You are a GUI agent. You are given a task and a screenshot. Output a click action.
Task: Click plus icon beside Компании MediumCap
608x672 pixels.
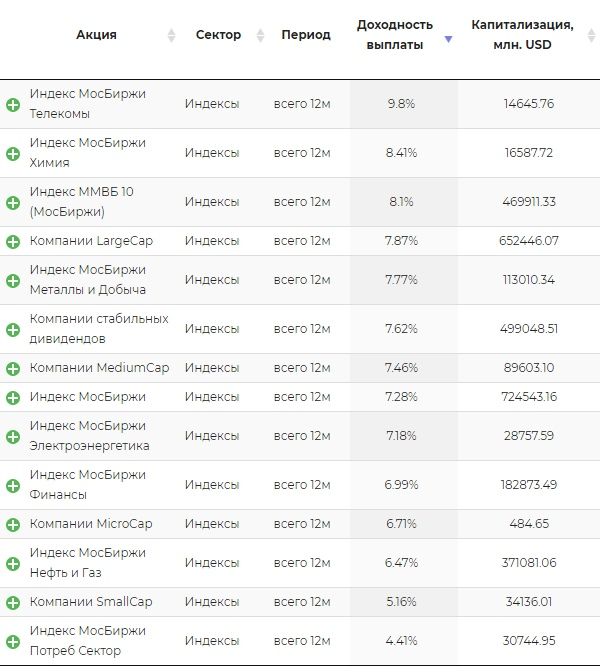[13, 368]
